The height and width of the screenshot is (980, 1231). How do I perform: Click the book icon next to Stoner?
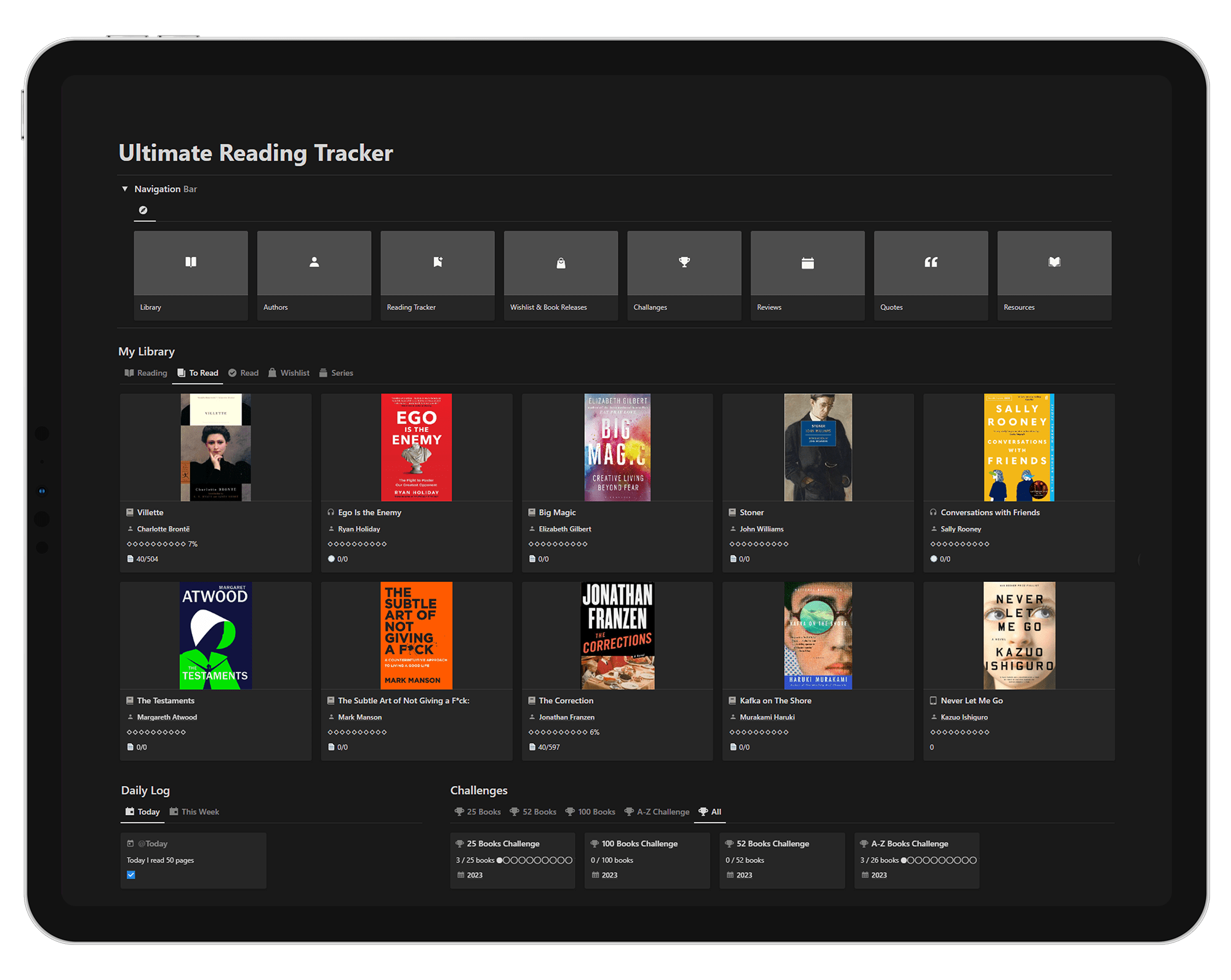732,512
